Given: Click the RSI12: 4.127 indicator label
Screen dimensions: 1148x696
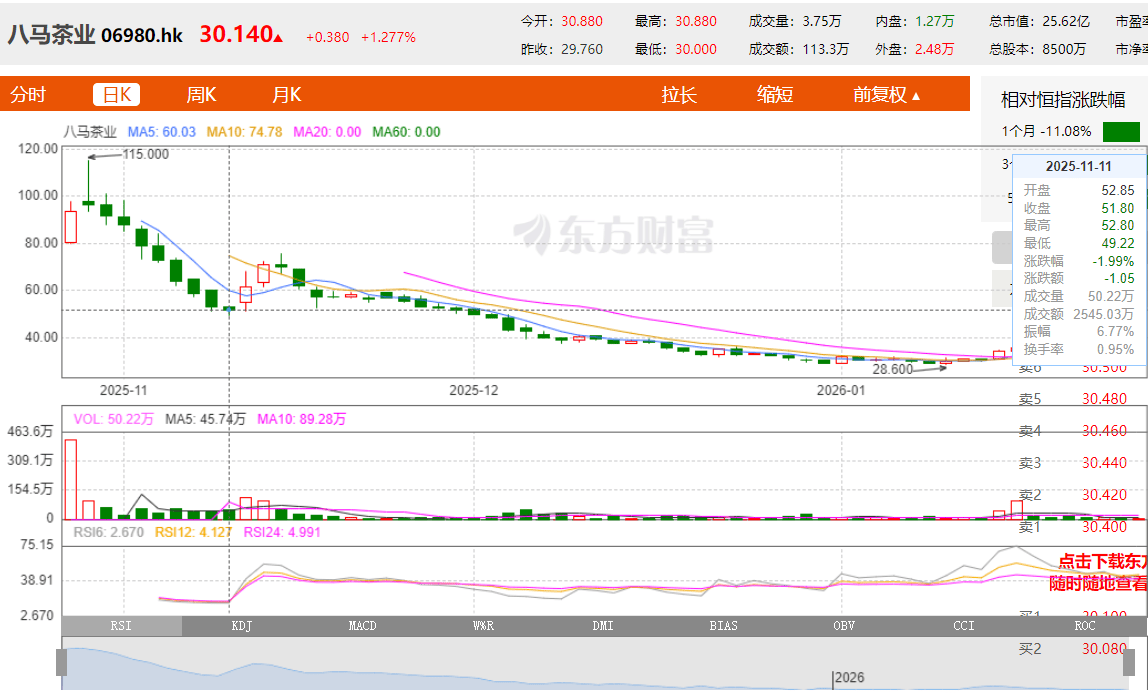Looking at the screenshot, I should (x=193, y=532).
